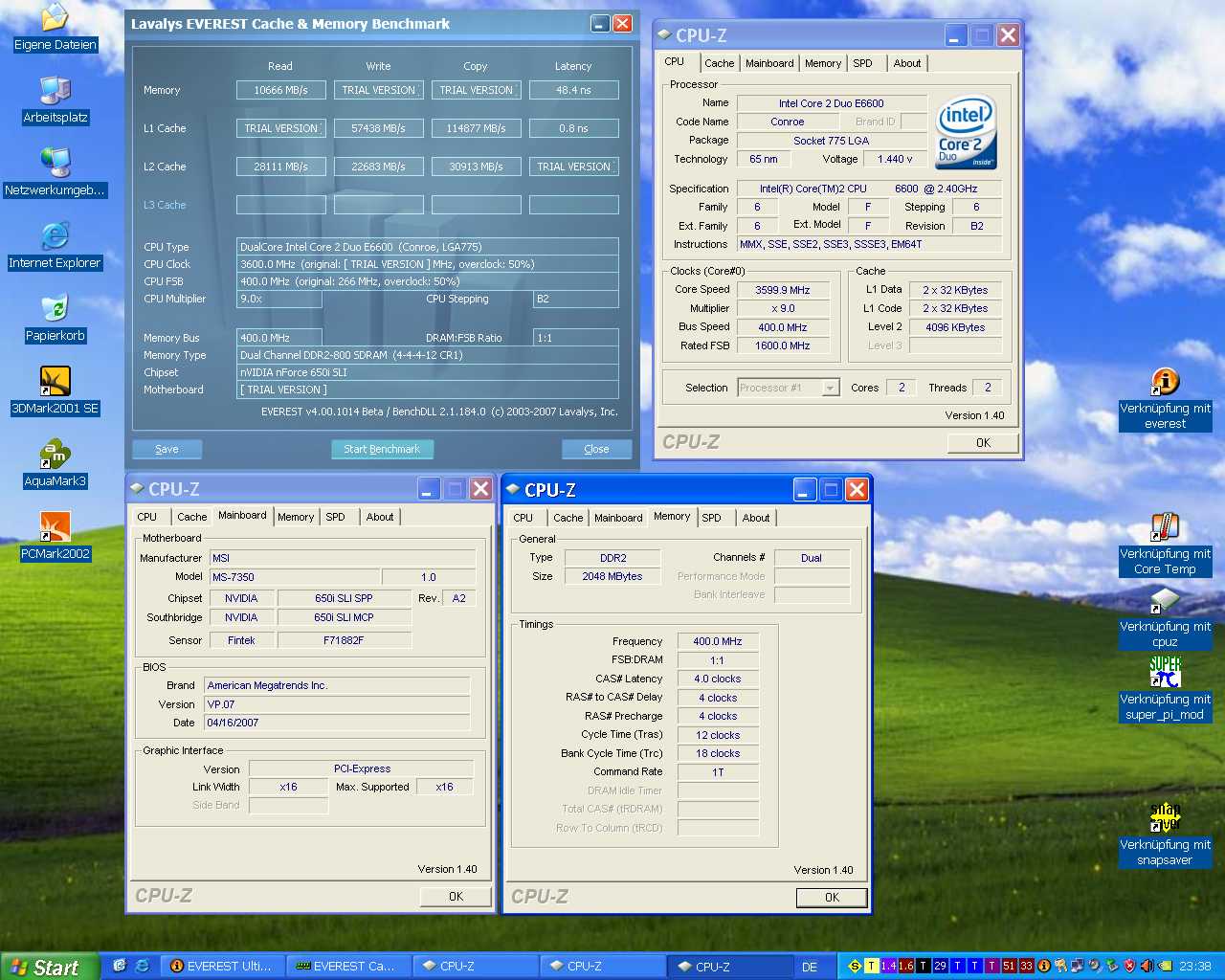The image size is (1225, 980).
Task: Click the 1.4 voltage tray icon
Action: [x=888, y=966]
